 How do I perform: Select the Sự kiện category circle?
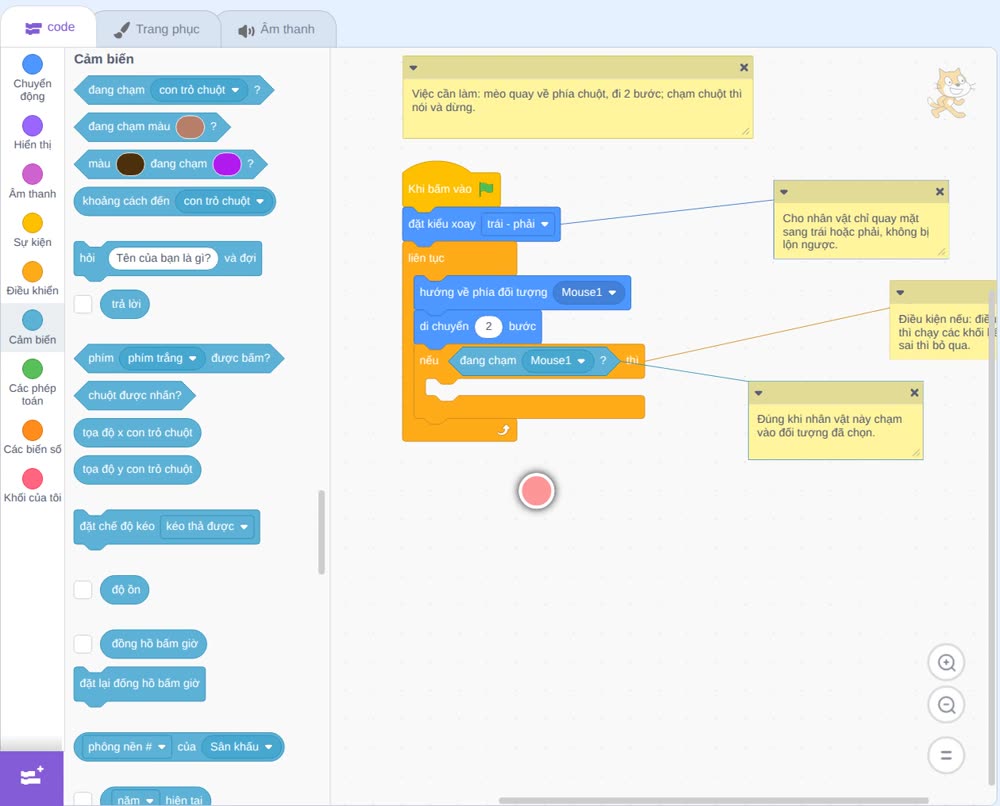(33, 223)
